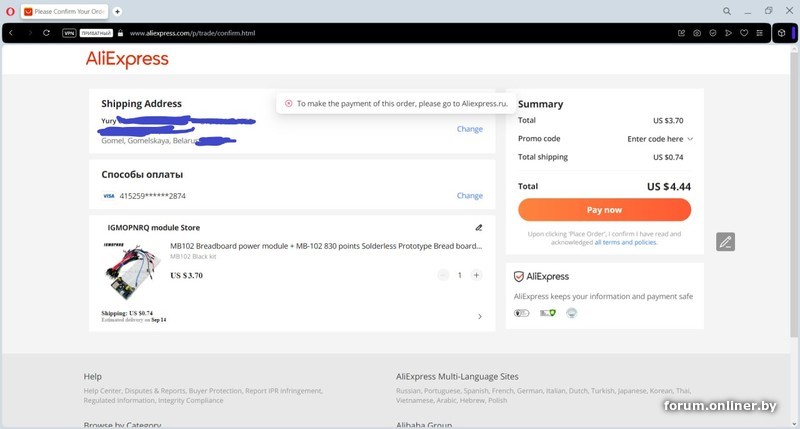The width and height of the screenshot is (800, 429).
Task: Click the orange Pay now button
Action: tap(605, 210)
